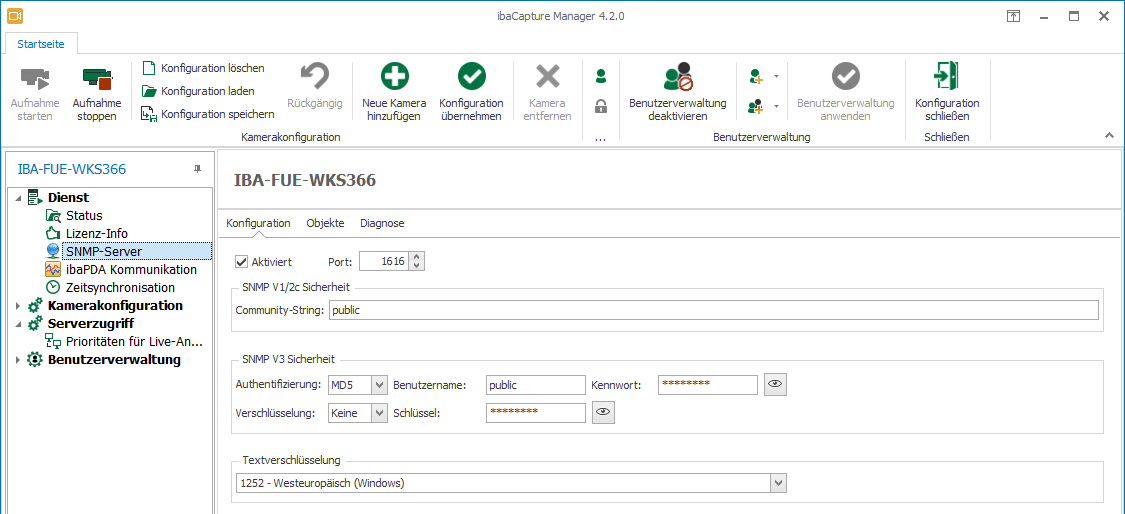Image resolution: width=1125 pixels, height=514 pixels.
Task: Select ibaPDA Kommunikation tree item
Action: tap(131, 269)
